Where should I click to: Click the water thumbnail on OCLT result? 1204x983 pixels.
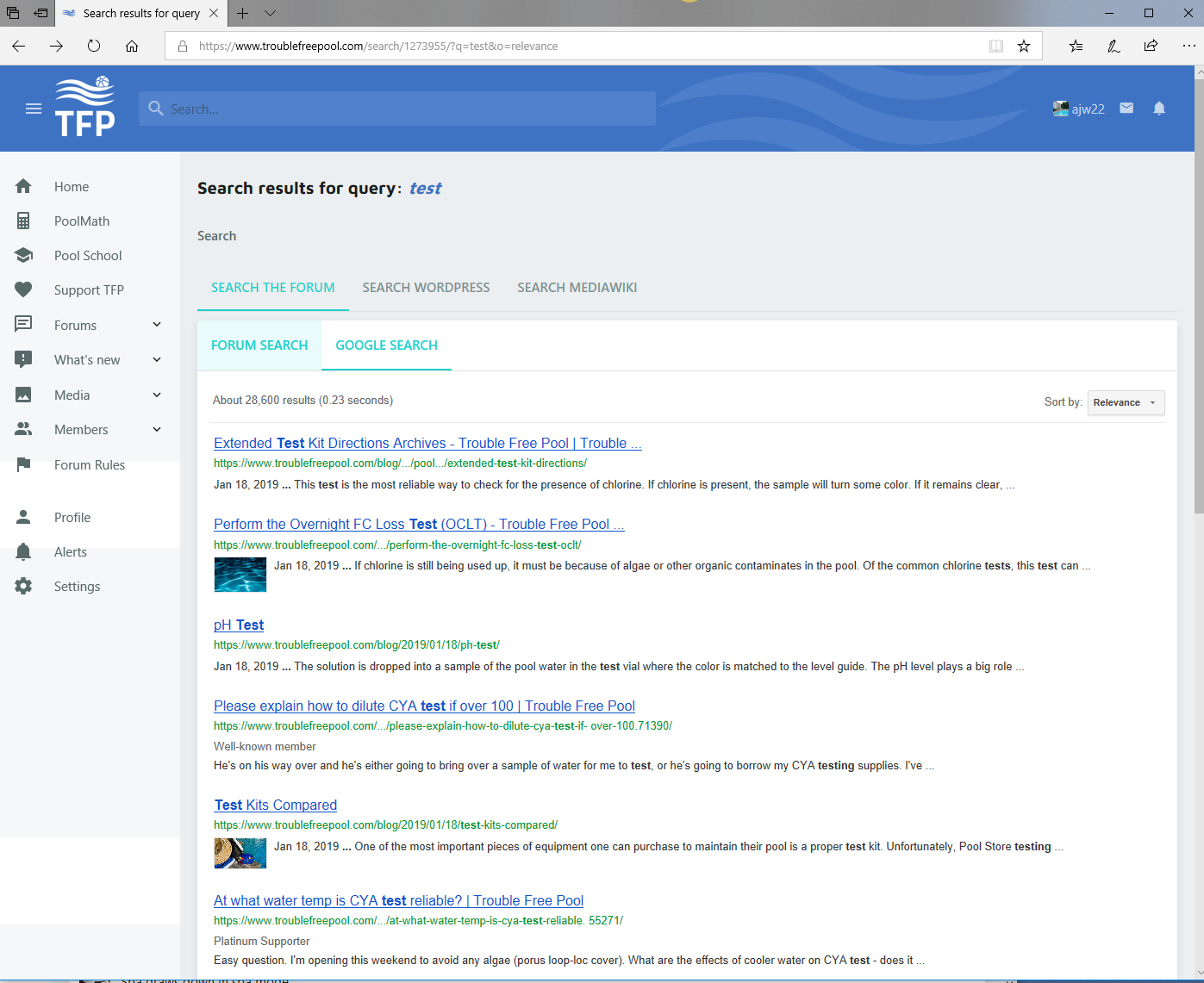pyautogui.click(x=240, y=575)
